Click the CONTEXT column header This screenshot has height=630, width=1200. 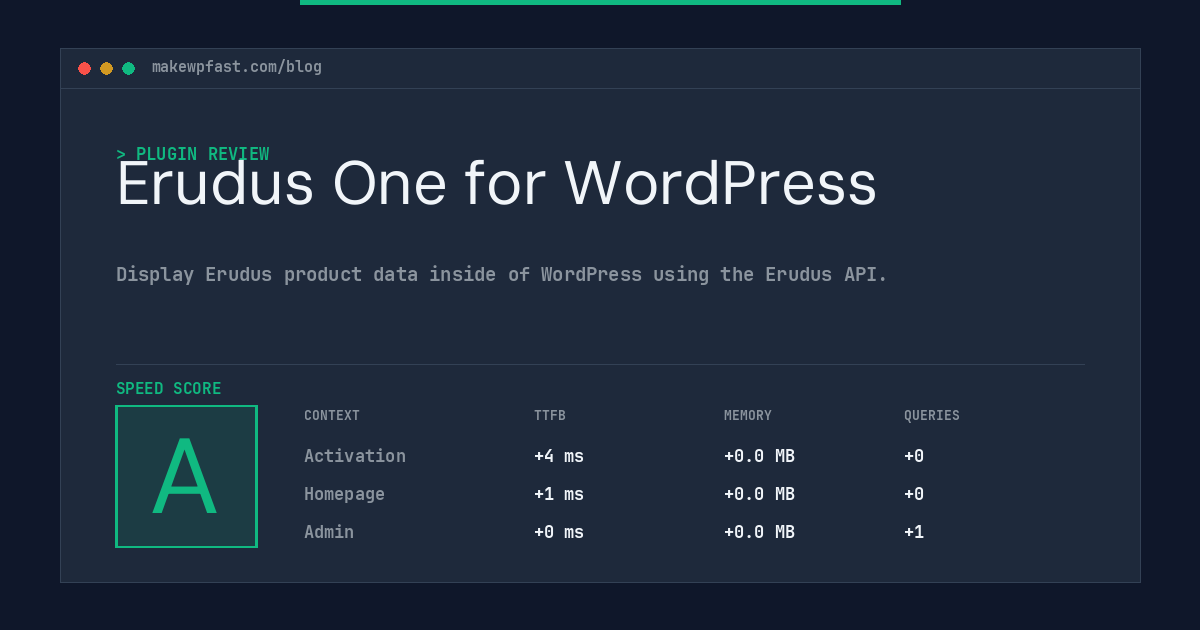(x=332, y=416)
